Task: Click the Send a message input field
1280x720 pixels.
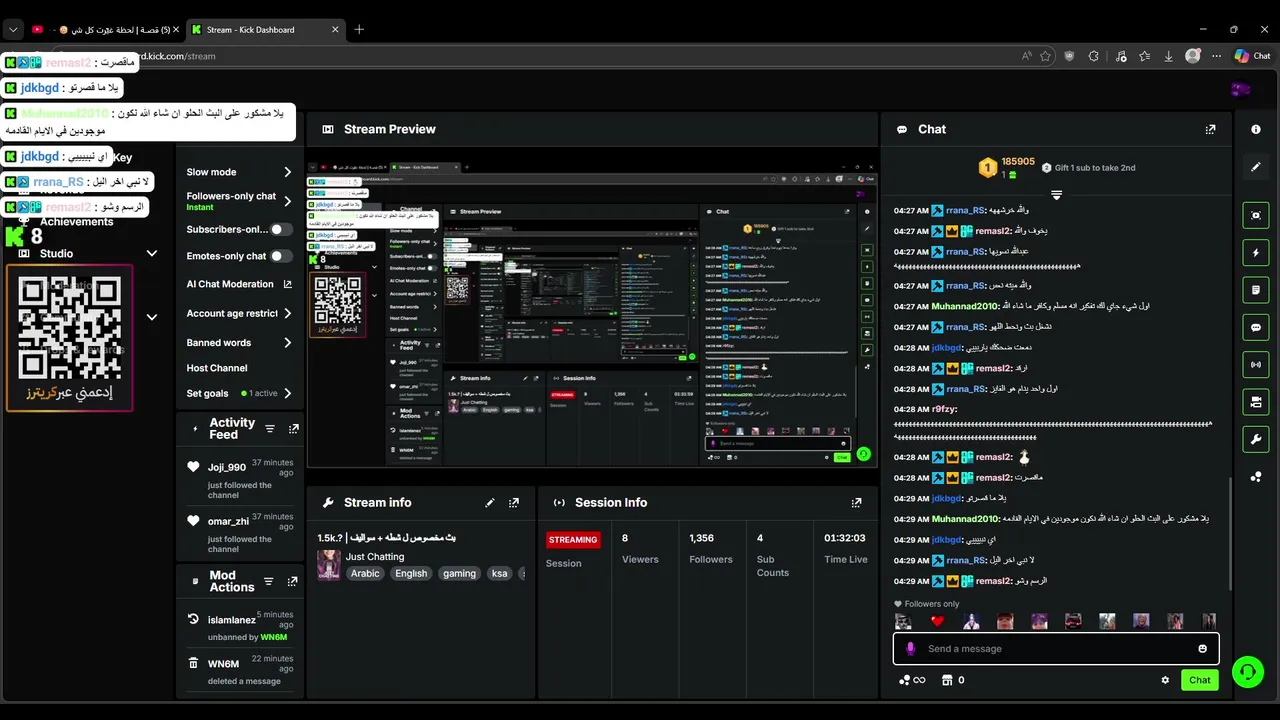Action: pos(1056,649)
